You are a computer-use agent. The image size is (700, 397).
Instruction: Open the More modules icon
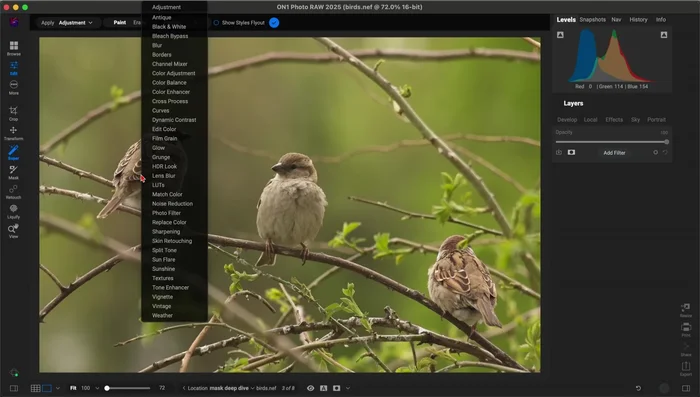tap(14, 88)
